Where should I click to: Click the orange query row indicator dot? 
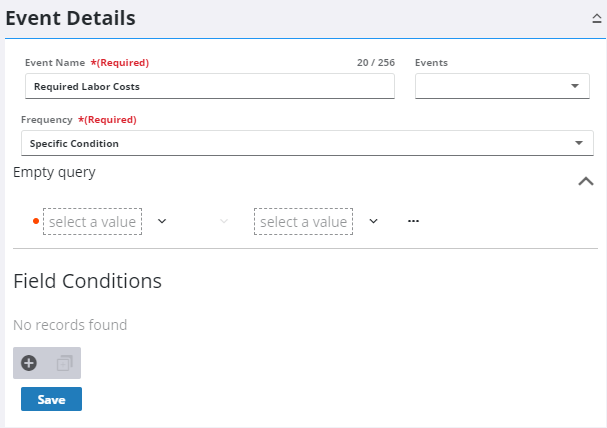37,221
